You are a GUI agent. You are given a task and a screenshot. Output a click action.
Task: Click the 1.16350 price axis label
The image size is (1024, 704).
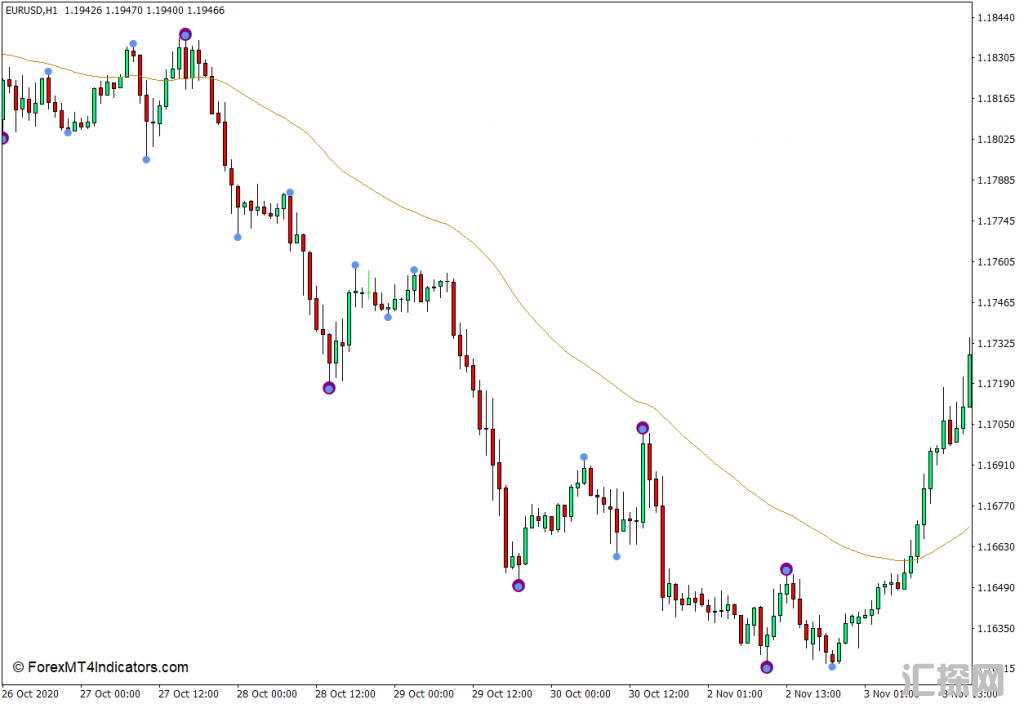tap(996, 629)
